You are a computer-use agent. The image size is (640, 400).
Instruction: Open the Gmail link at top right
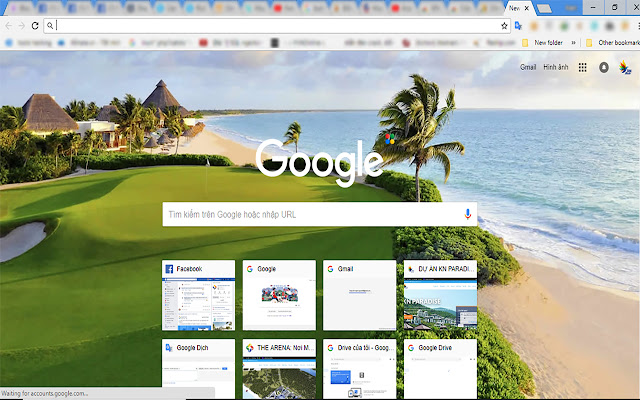528,67
